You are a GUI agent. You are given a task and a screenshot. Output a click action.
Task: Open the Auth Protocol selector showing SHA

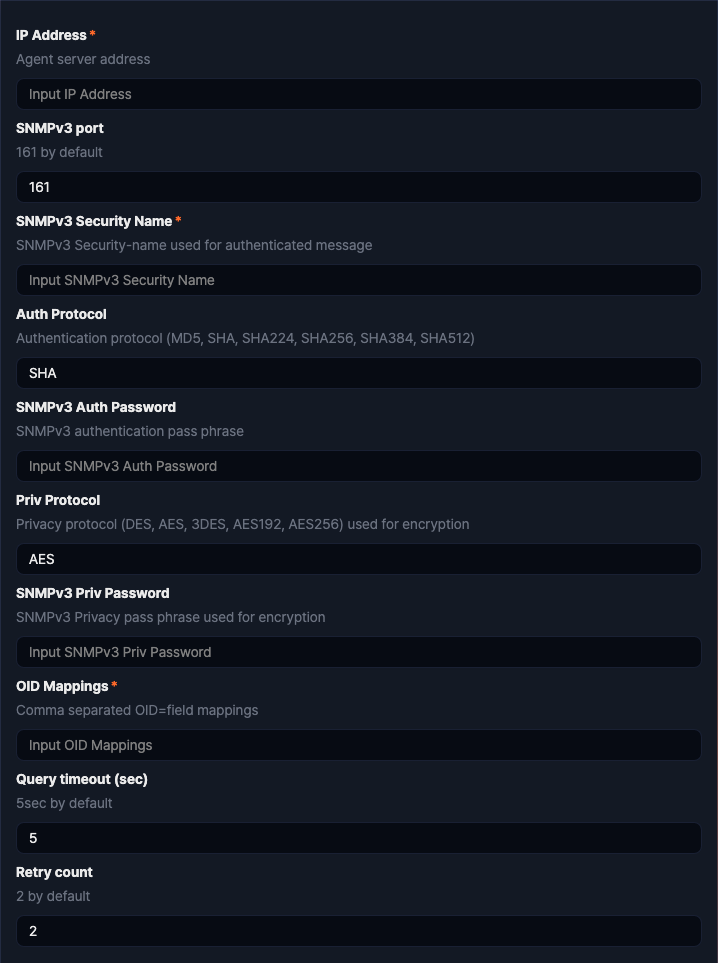tap(358, 373)
